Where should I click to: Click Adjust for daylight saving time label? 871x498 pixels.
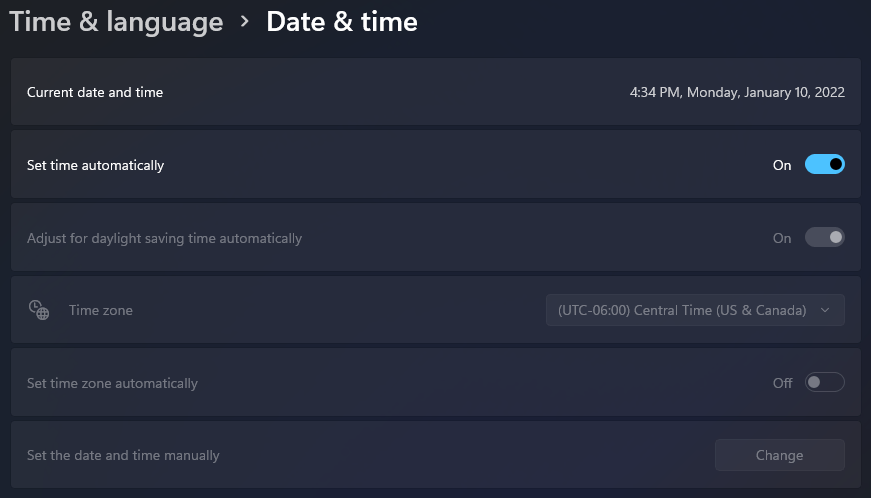tap(164, 238)
